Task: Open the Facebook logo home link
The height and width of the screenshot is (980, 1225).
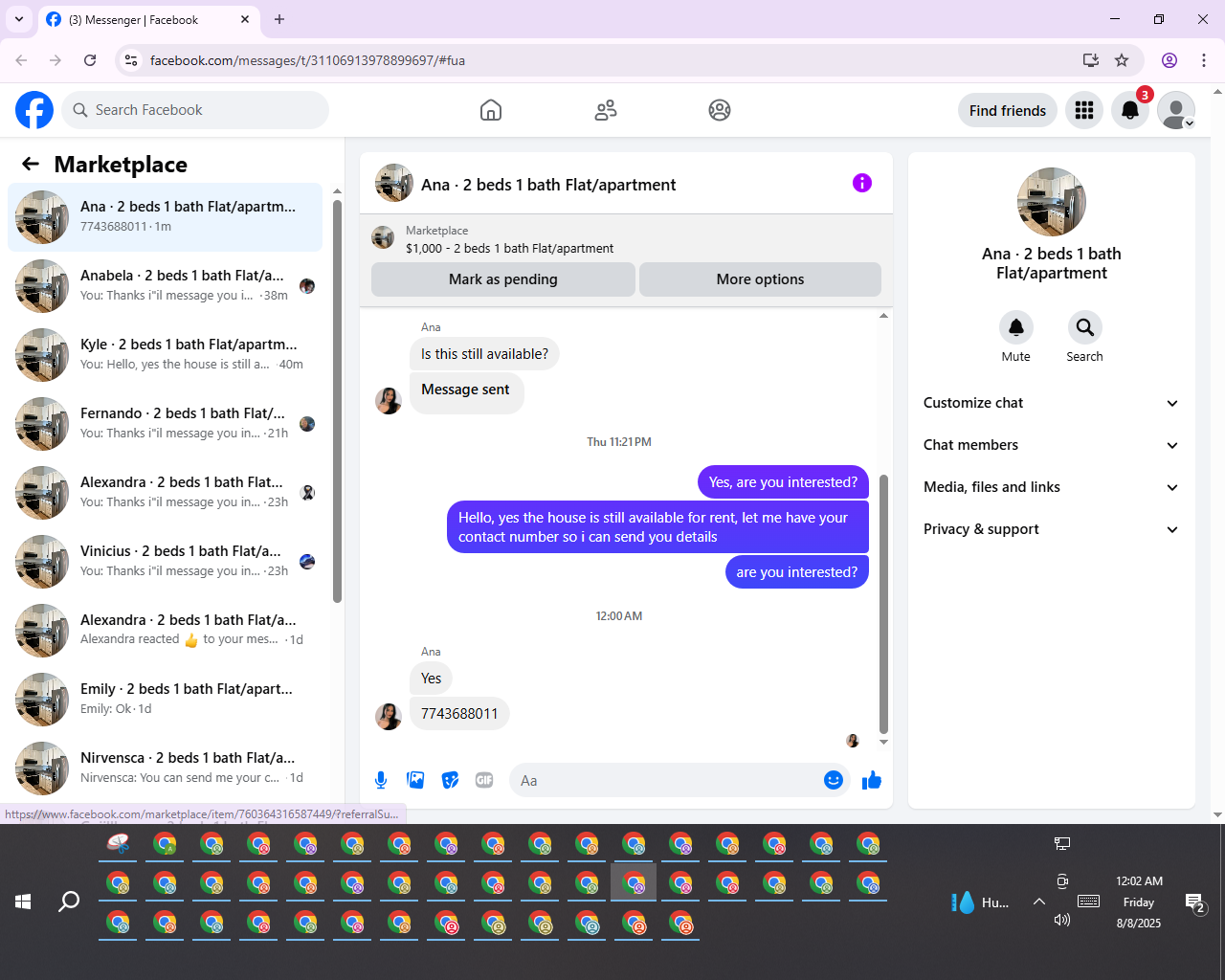Action: click(34, 110)
